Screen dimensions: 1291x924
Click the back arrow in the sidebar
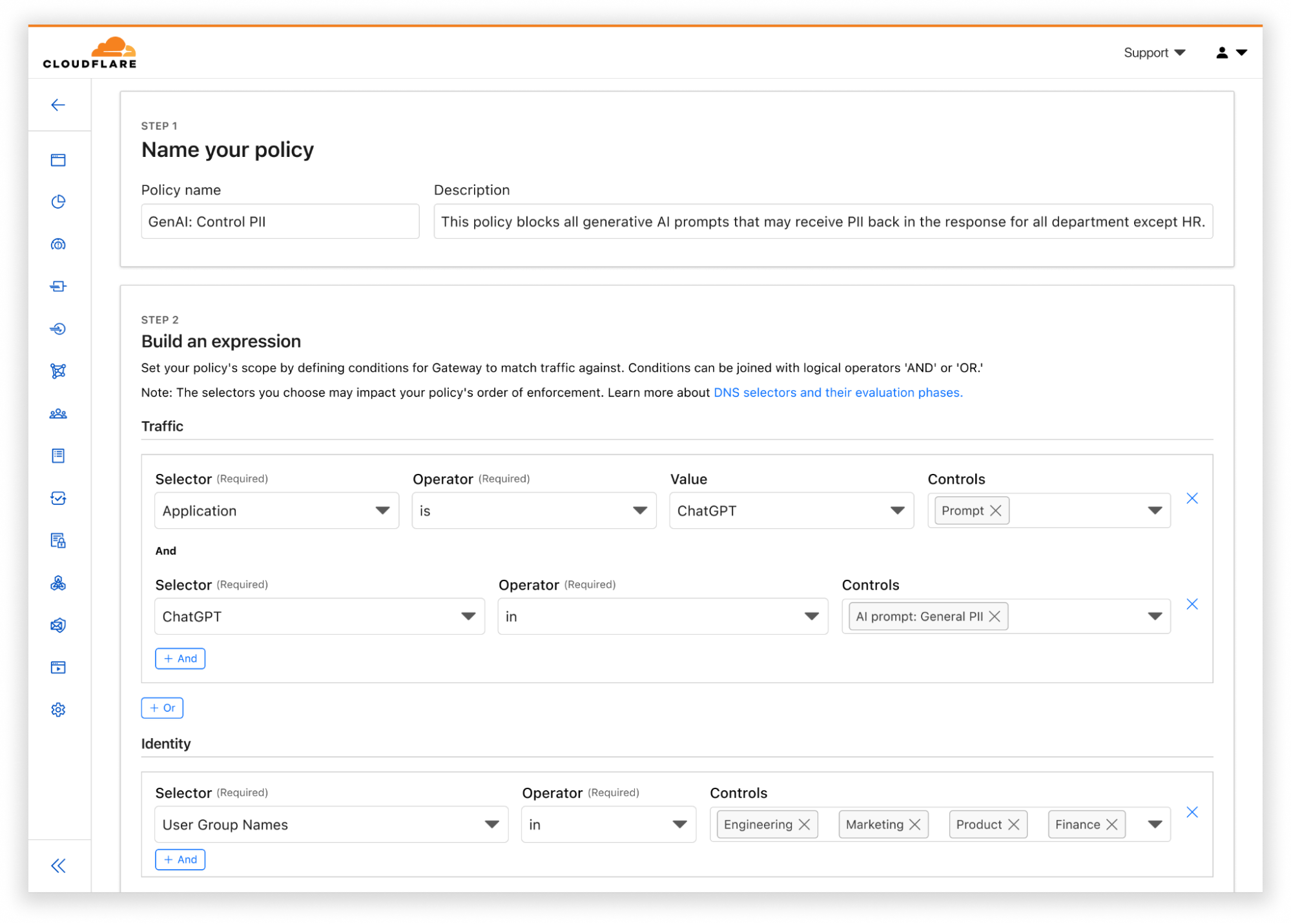pyautogui.click(x=58, y=105)
